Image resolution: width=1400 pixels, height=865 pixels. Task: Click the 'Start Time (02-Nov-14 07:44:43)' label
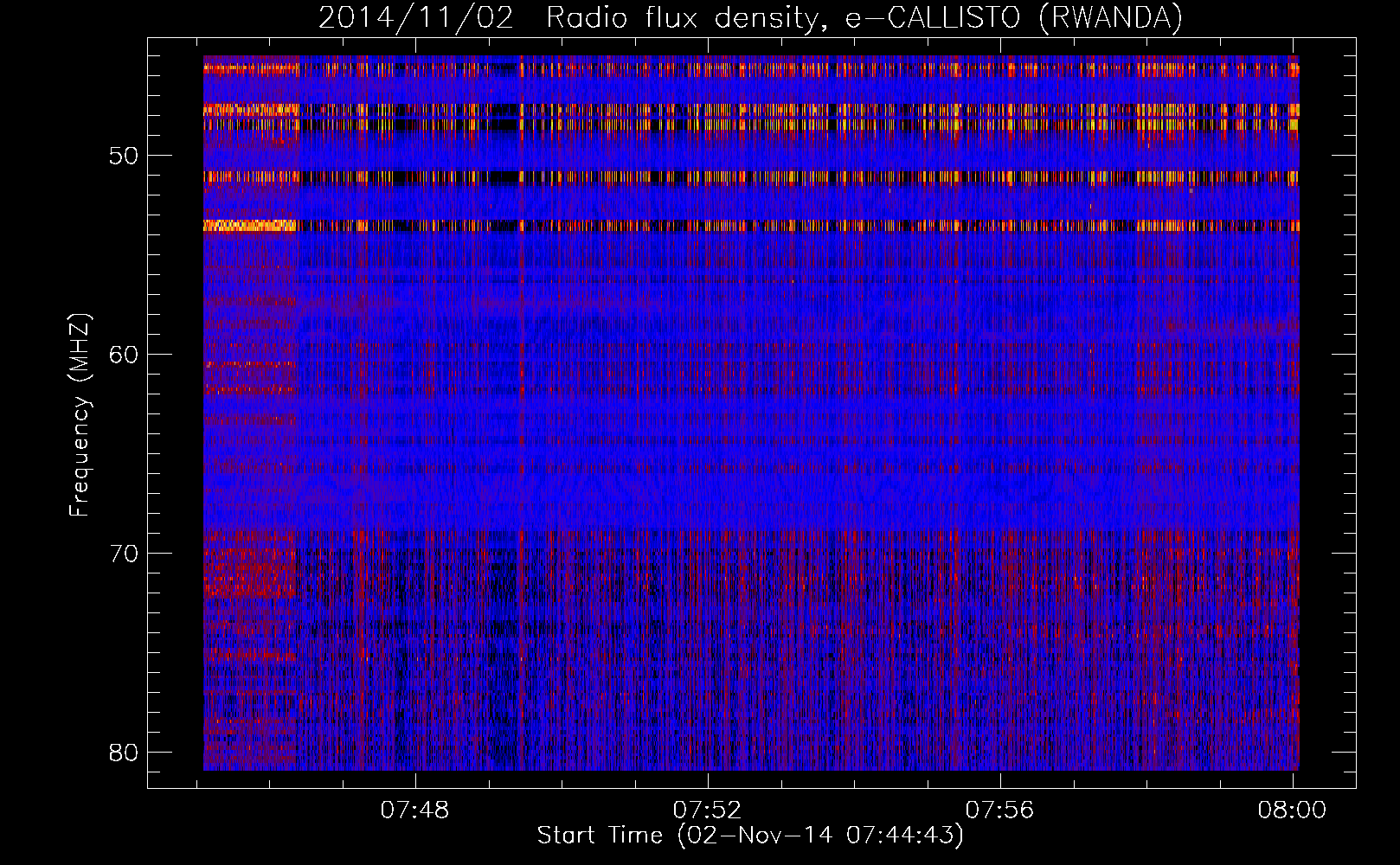pos(750,836)
